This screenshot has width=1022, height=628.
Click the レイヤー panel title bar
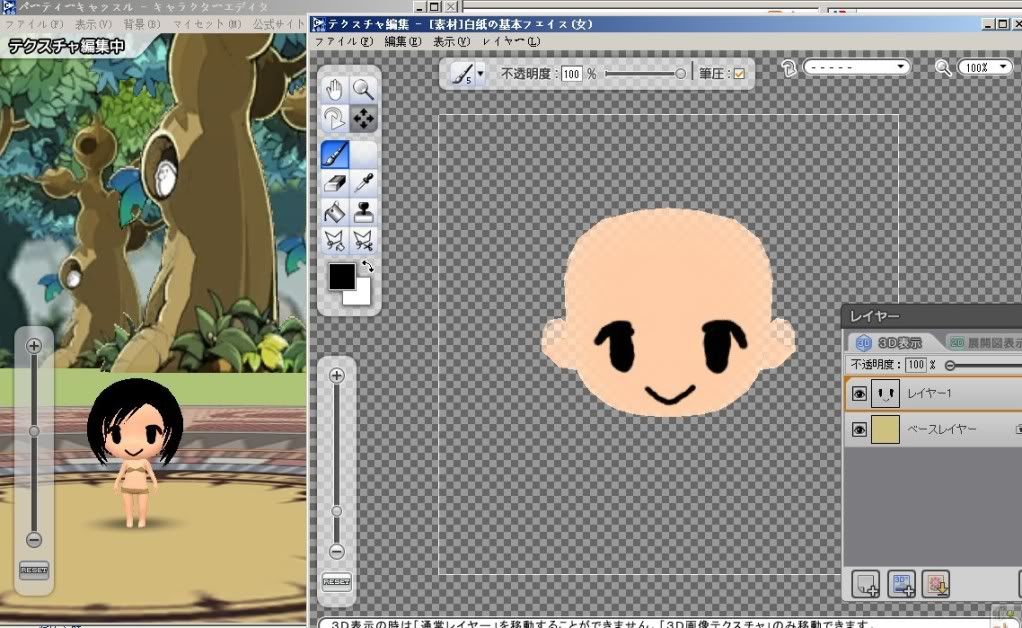pyautogui.click(x=932, y=316)
